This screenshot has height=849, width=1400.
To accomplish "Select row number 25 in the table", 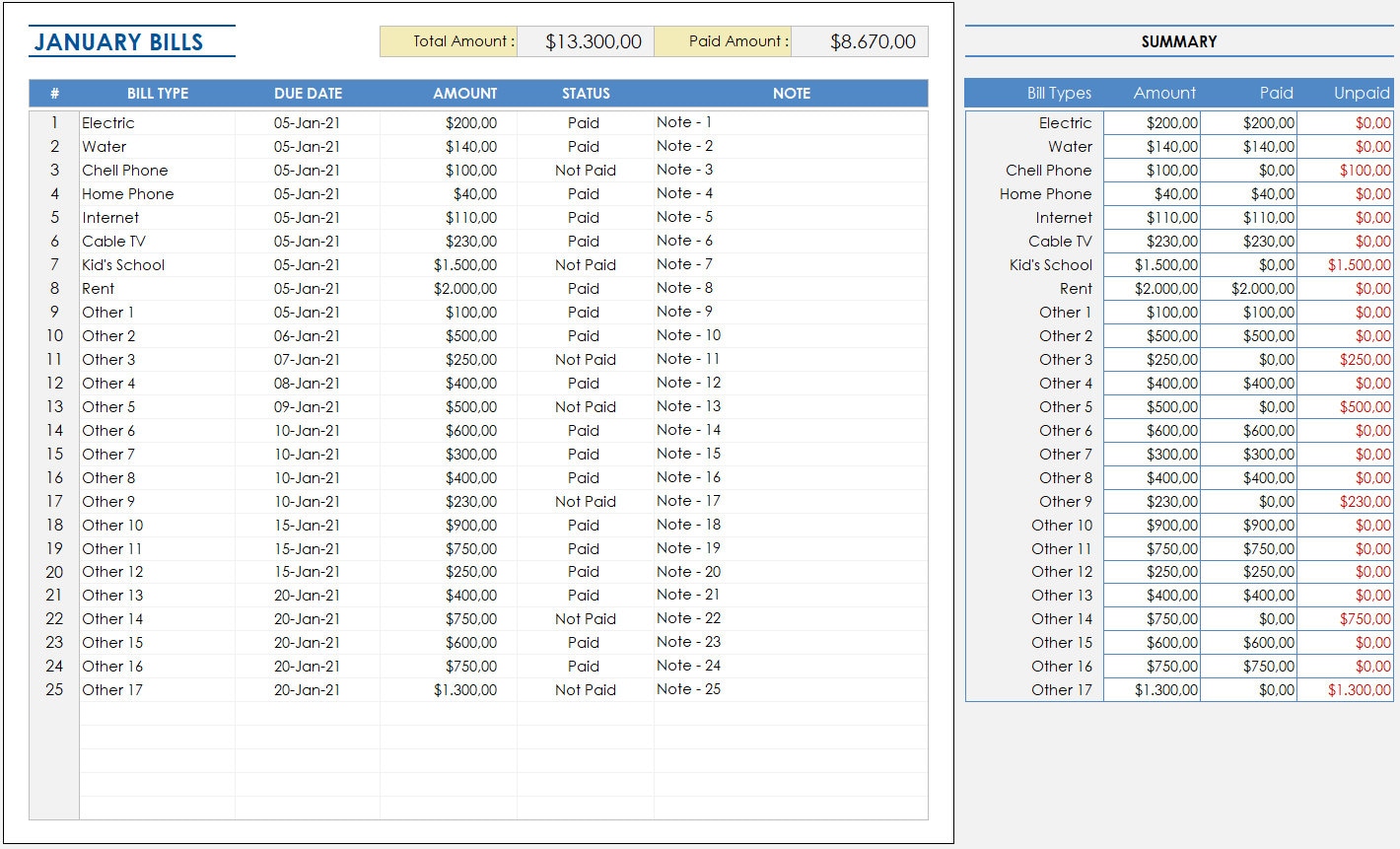I will (x=54, y=690).
